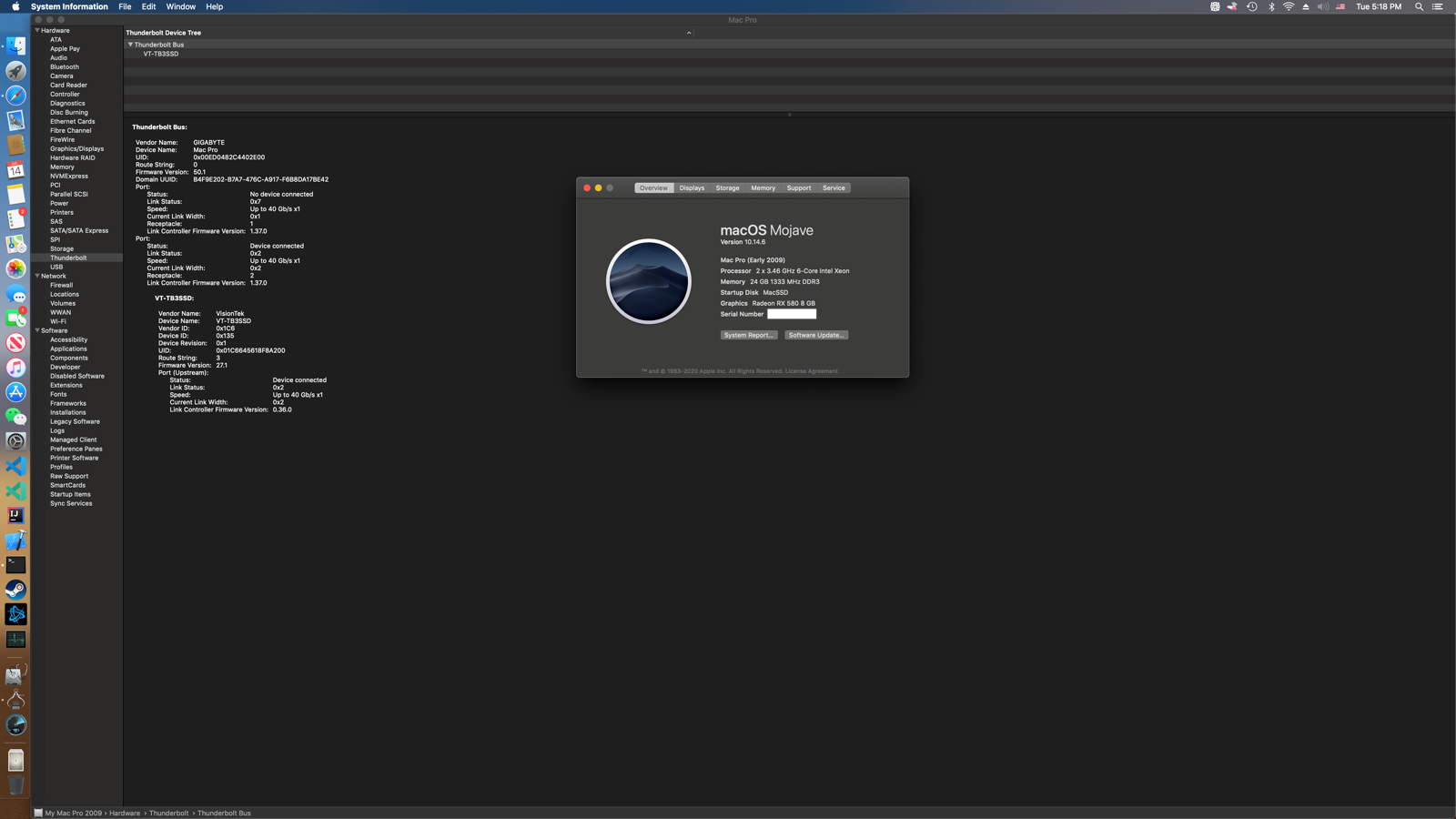Open FaceTime app in the dock
The image size is (1456, 819).
coord(15,318)
